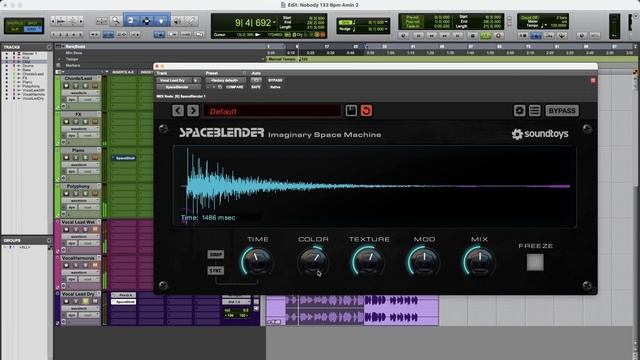Open SpaceBlender hamburger menu
Viewport: 640px width, 360px height.
click(534, 111)
